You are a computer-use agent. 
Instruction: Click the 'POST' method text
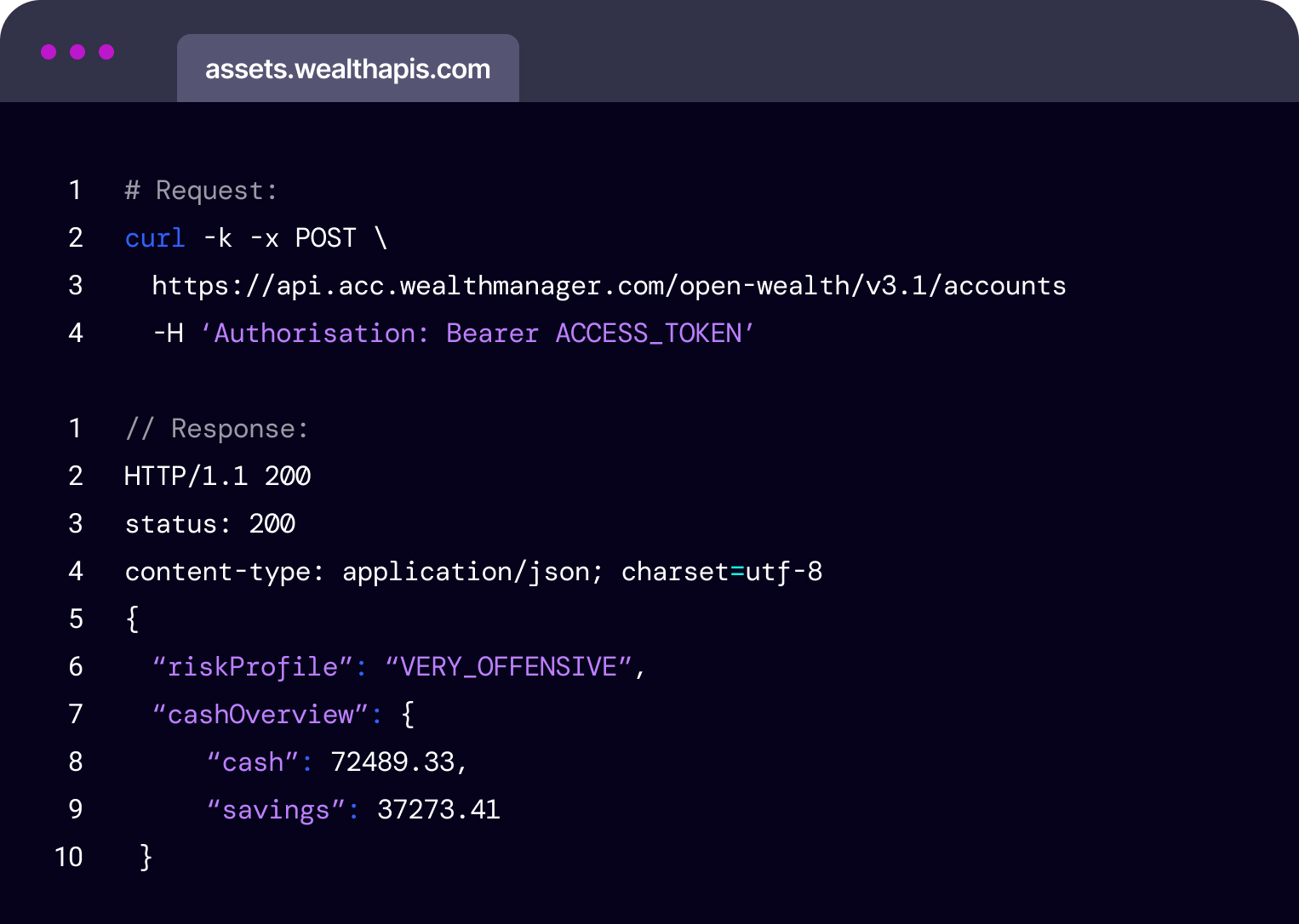click(x=325, y=238)
